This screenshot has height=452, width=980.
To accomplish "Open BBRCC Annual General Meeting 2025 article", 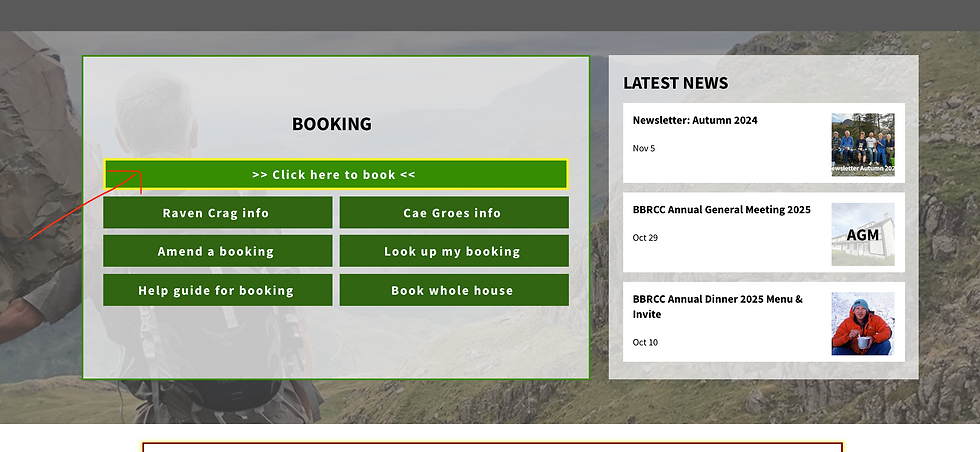I will 721,209.
